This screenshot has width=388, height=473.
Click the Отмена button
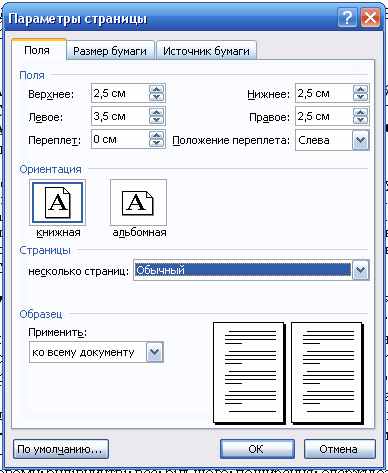coord(339,449)
